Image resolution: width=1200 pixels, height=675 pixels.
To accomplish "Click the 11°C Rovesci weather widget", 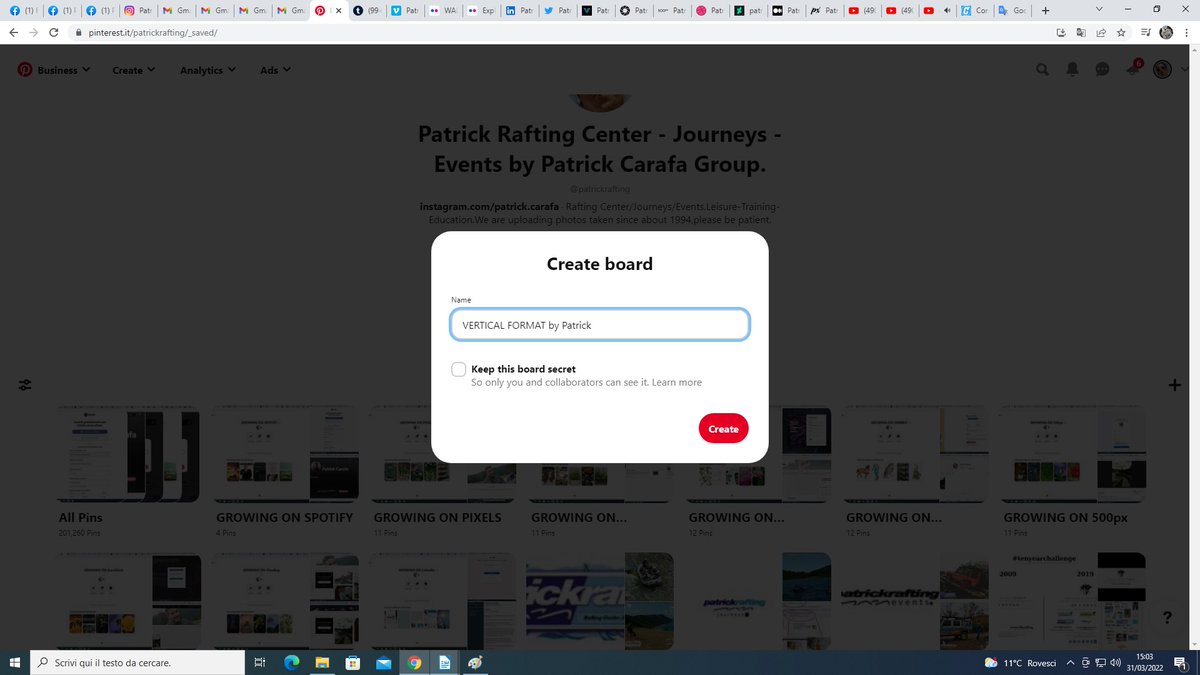I will click(x=1022, y=662).
